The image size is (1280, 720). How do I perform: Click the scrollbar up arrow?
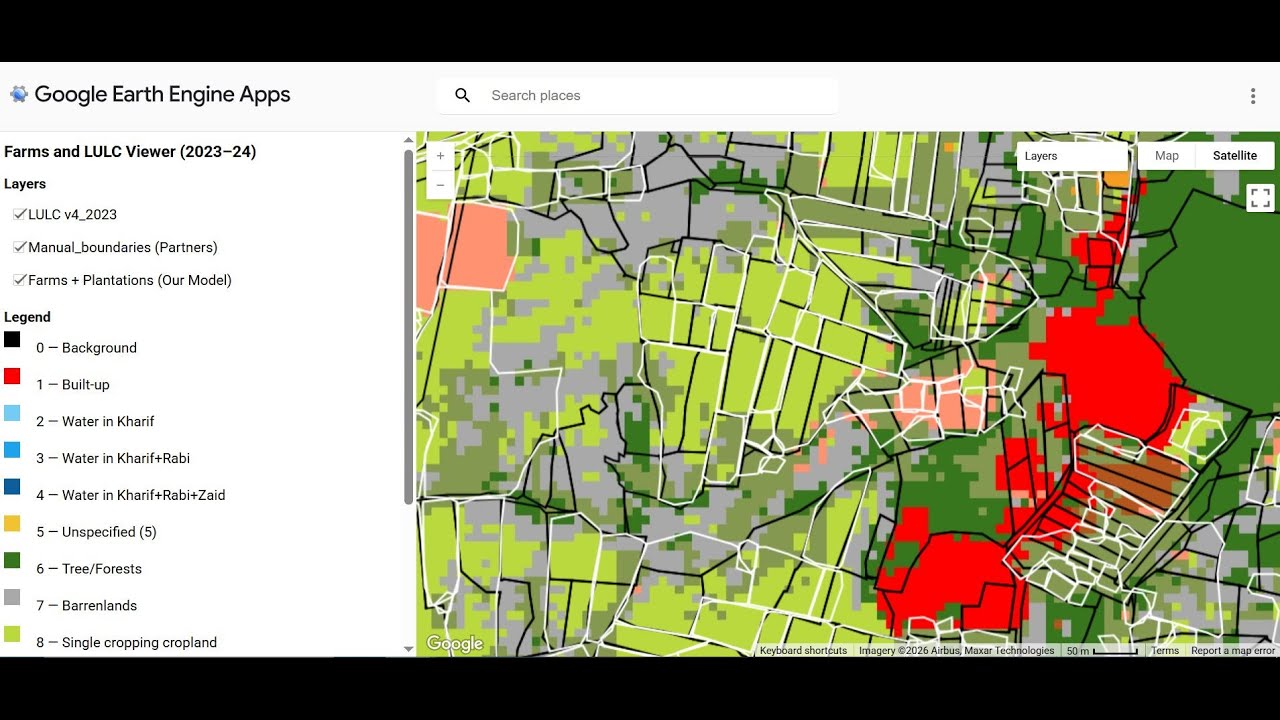click(408, 140)
